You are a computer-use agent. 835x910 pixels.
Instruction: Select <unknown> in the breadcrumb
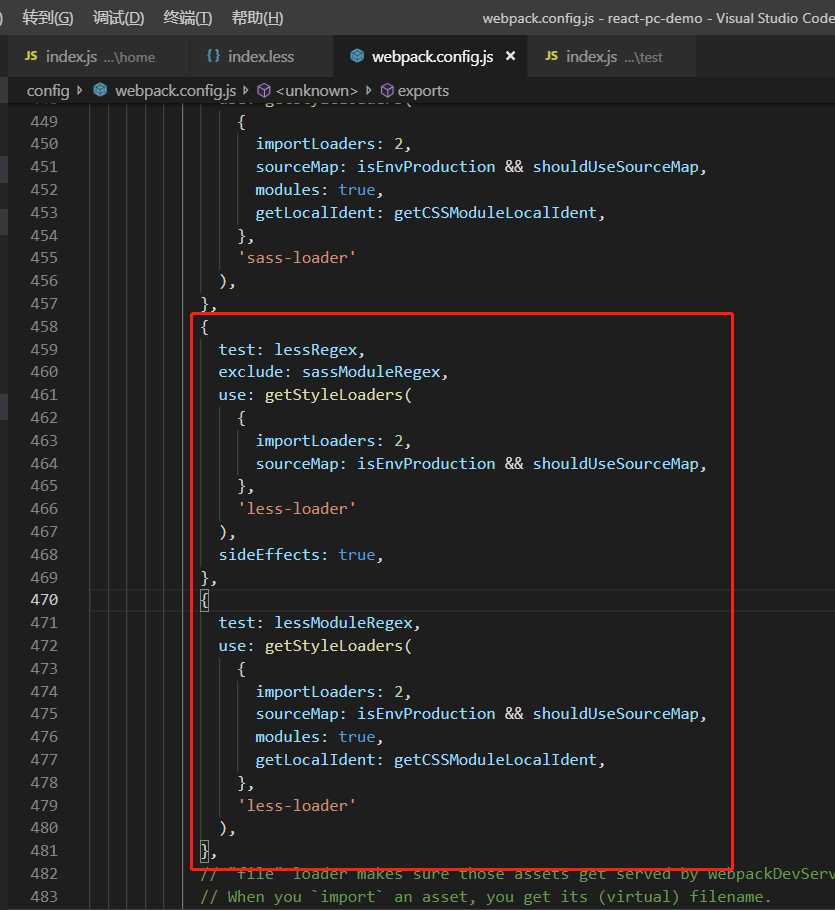click(x=317, y=91)
